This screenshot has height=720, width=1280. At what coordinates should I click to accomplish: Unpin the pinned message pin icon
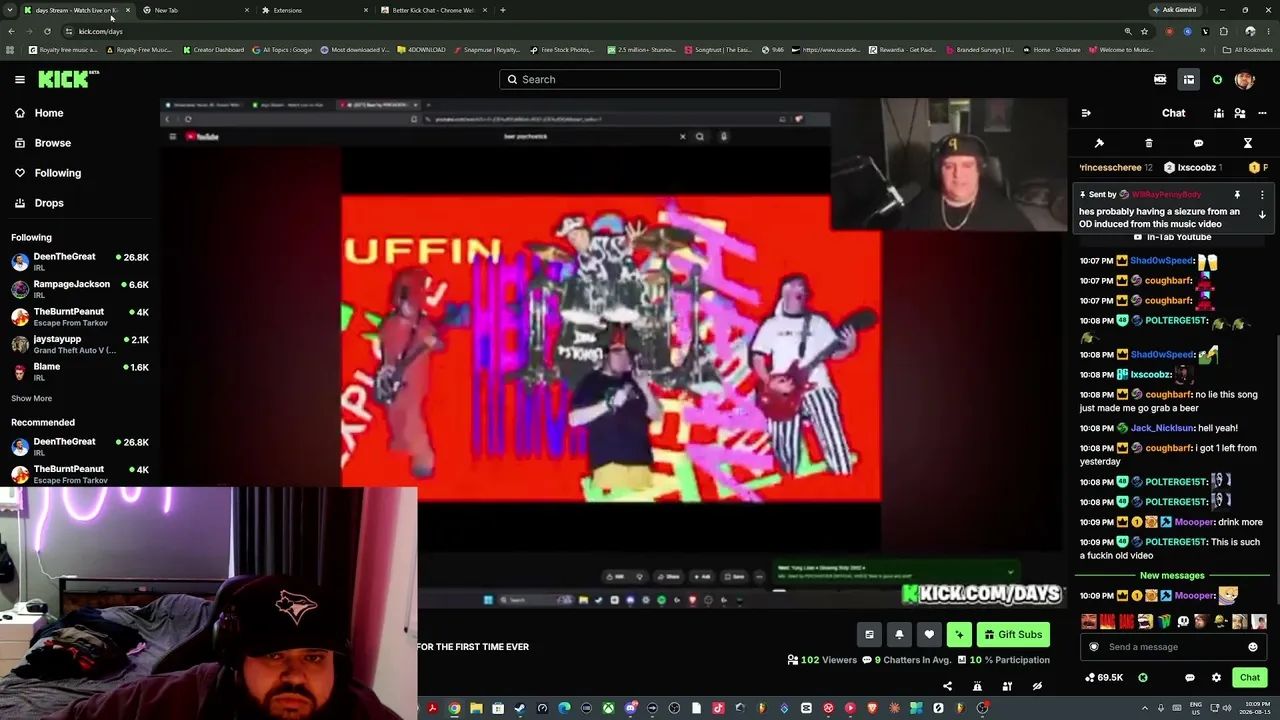point(1237,195)
